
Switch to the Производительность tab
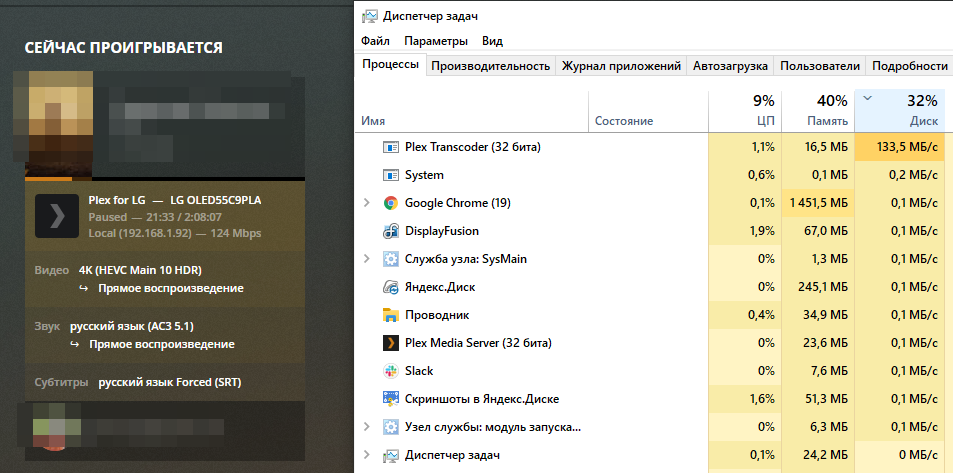(491, 66)
